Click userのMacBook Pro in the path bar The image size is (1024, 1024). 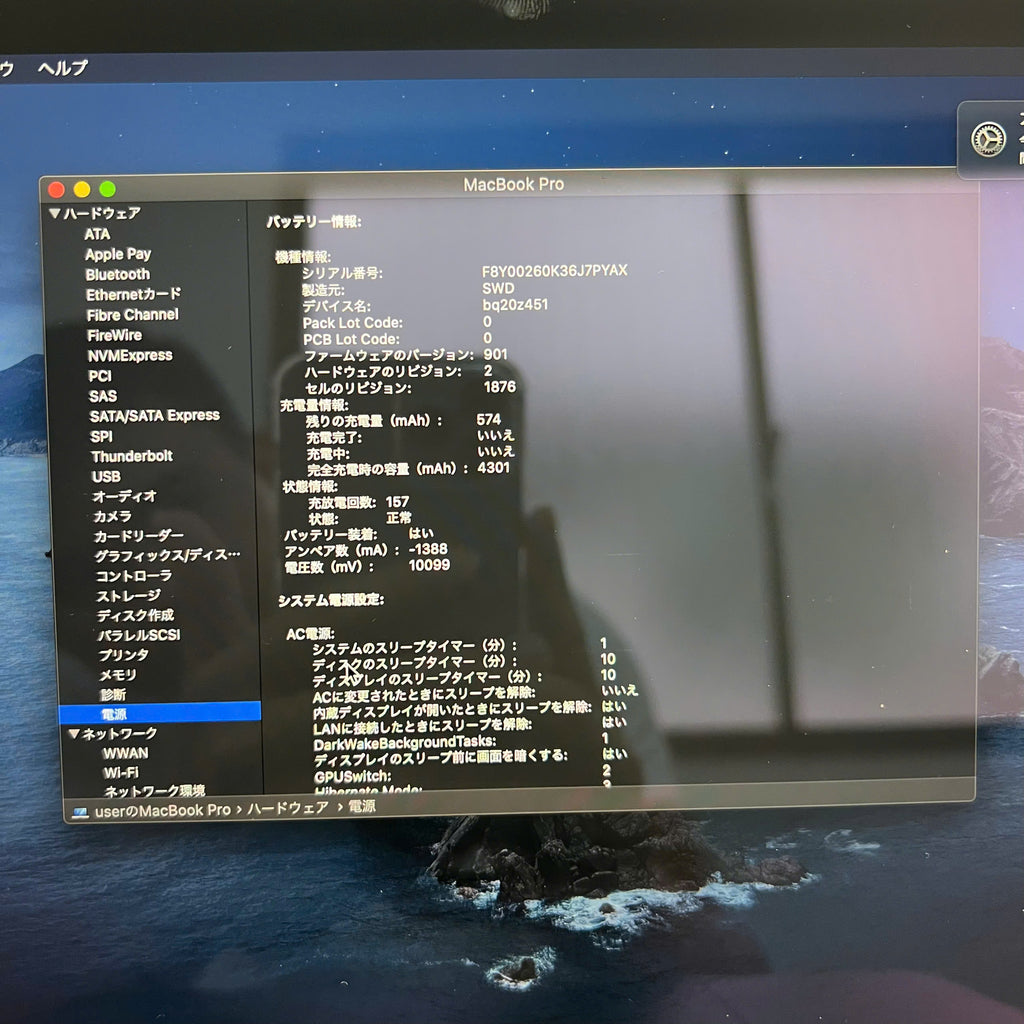coord(163,810)
